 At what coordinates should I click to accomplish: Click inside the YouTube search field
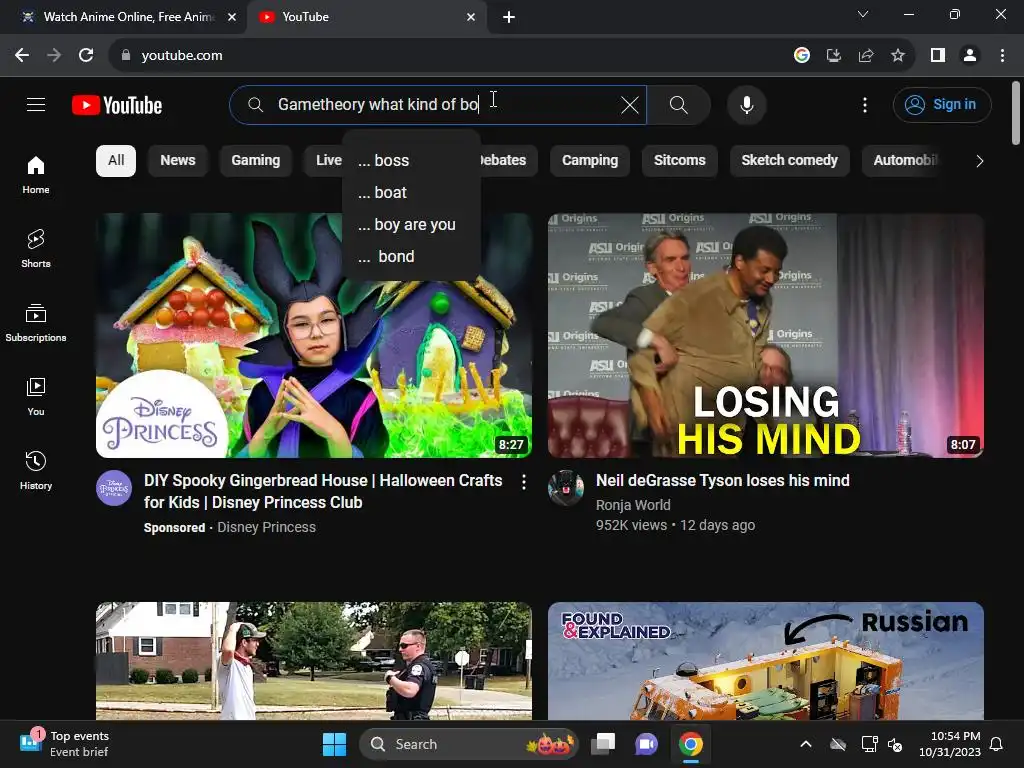click(x=438, y=105)
